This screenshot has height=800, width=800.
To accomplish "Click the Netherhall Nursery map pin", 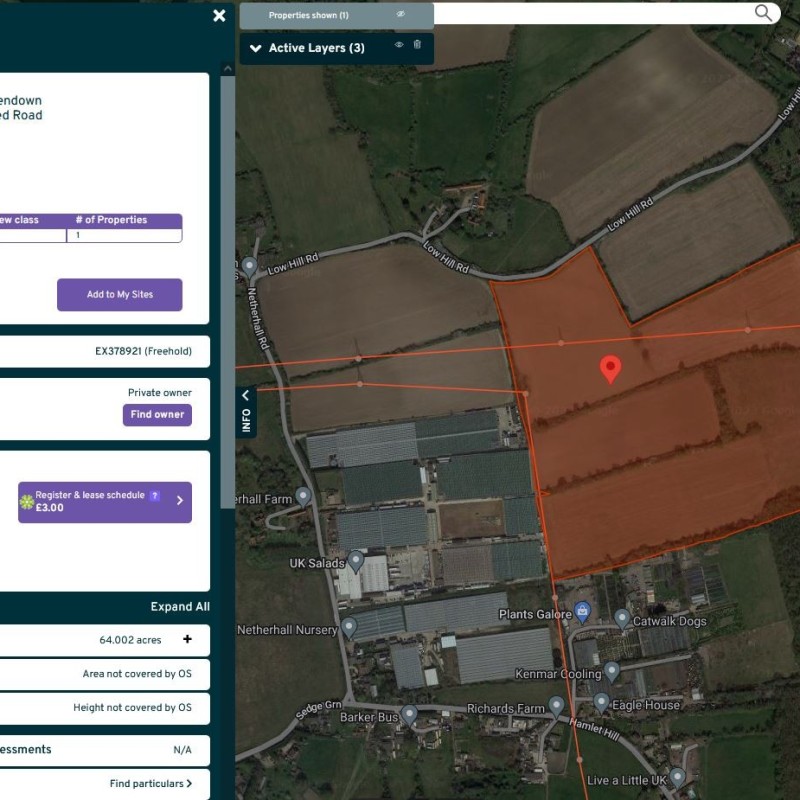I will [x=349, y=627].
